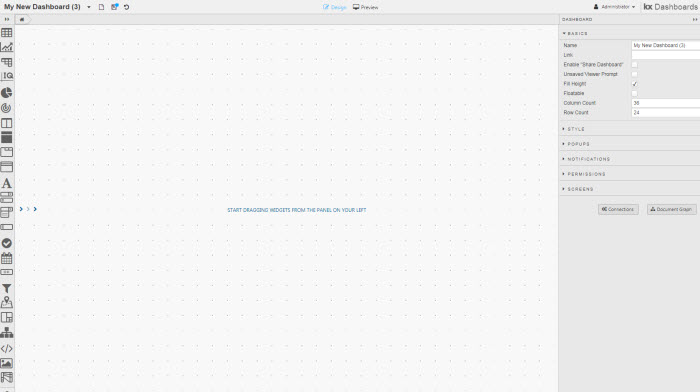The width and height of the screenshot is (700, 392).
Task: Select the Data Filter funnel widget
Action: click(7, 288)
